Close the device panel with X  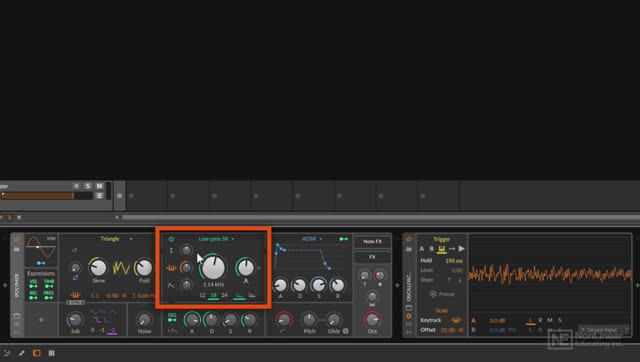[x=19, y=217]
